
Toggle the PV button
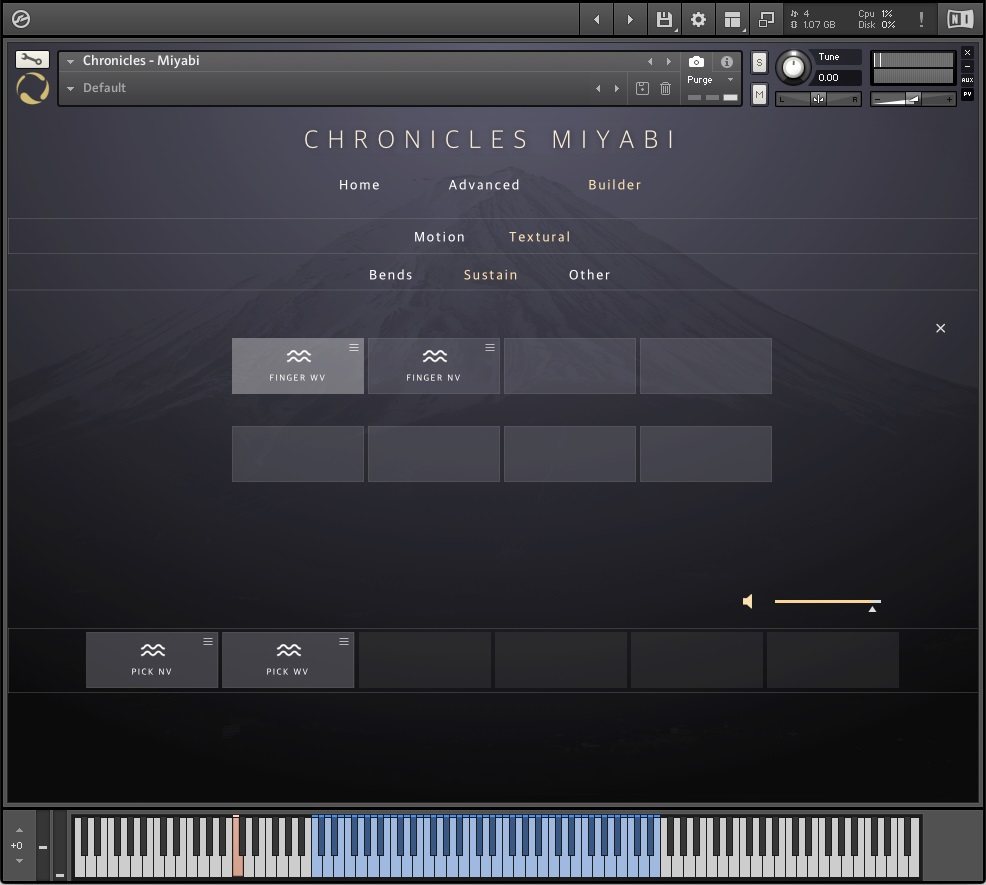[967, 94]
